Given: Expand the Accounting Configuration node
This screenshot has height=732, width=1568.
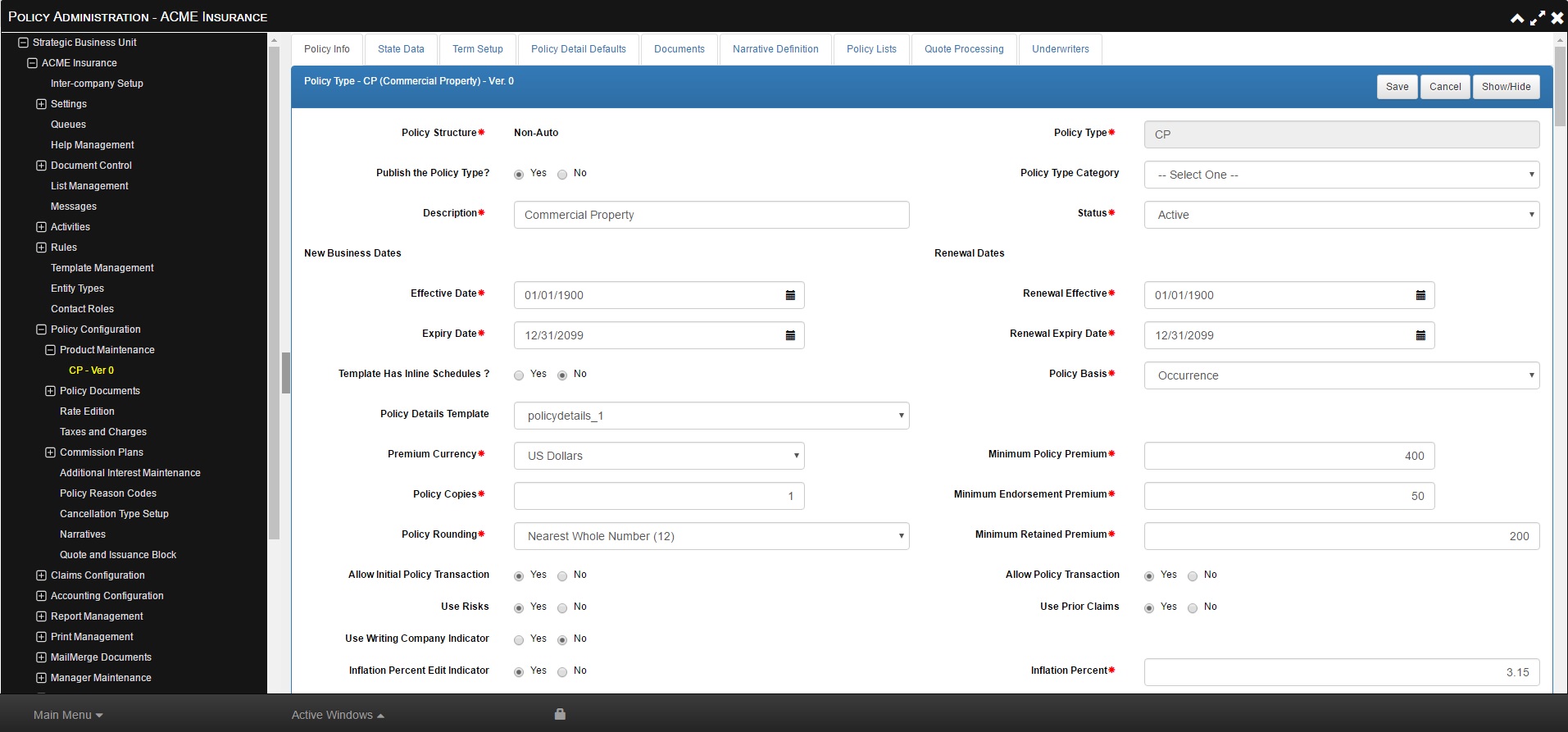Looking at the screenshot, I should [41, 596].
